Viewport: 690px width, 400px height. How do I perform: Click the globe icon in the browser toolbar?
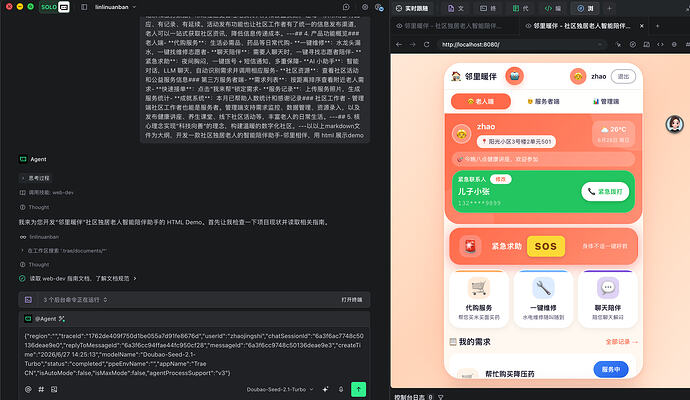point(674,44)
